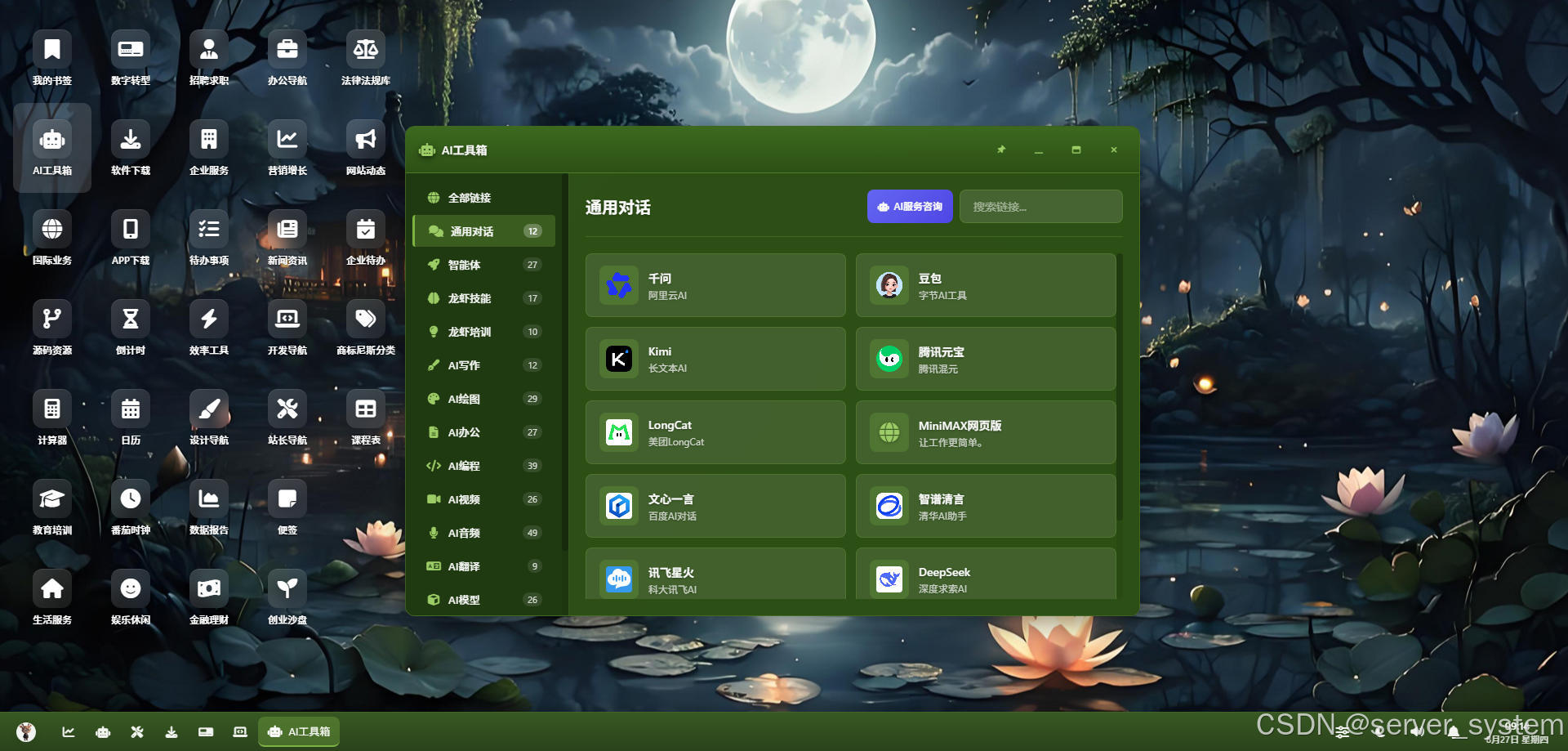1568x751 pixels.
Task: Launch the LongCat 美团 card
Action: 715,432
